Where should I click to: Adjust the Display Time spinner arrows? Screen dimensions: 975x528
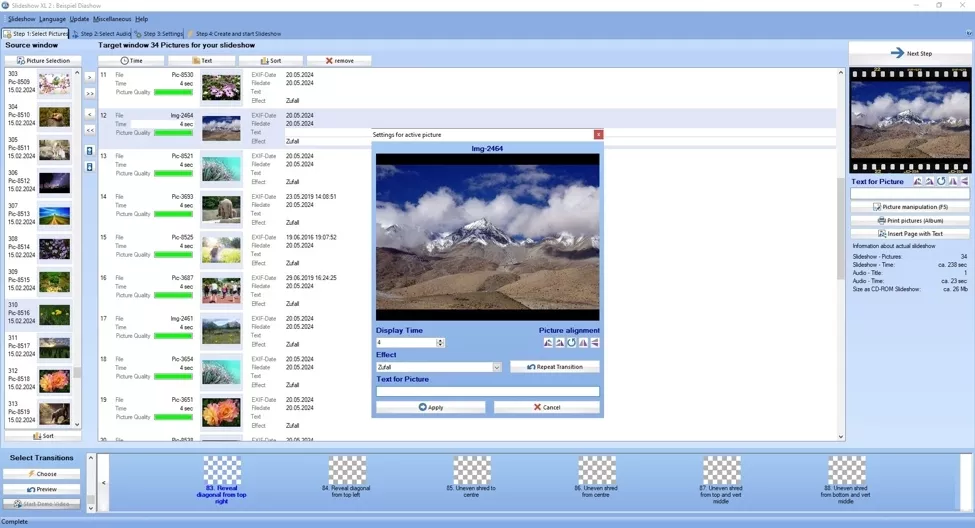pos(440,342)
